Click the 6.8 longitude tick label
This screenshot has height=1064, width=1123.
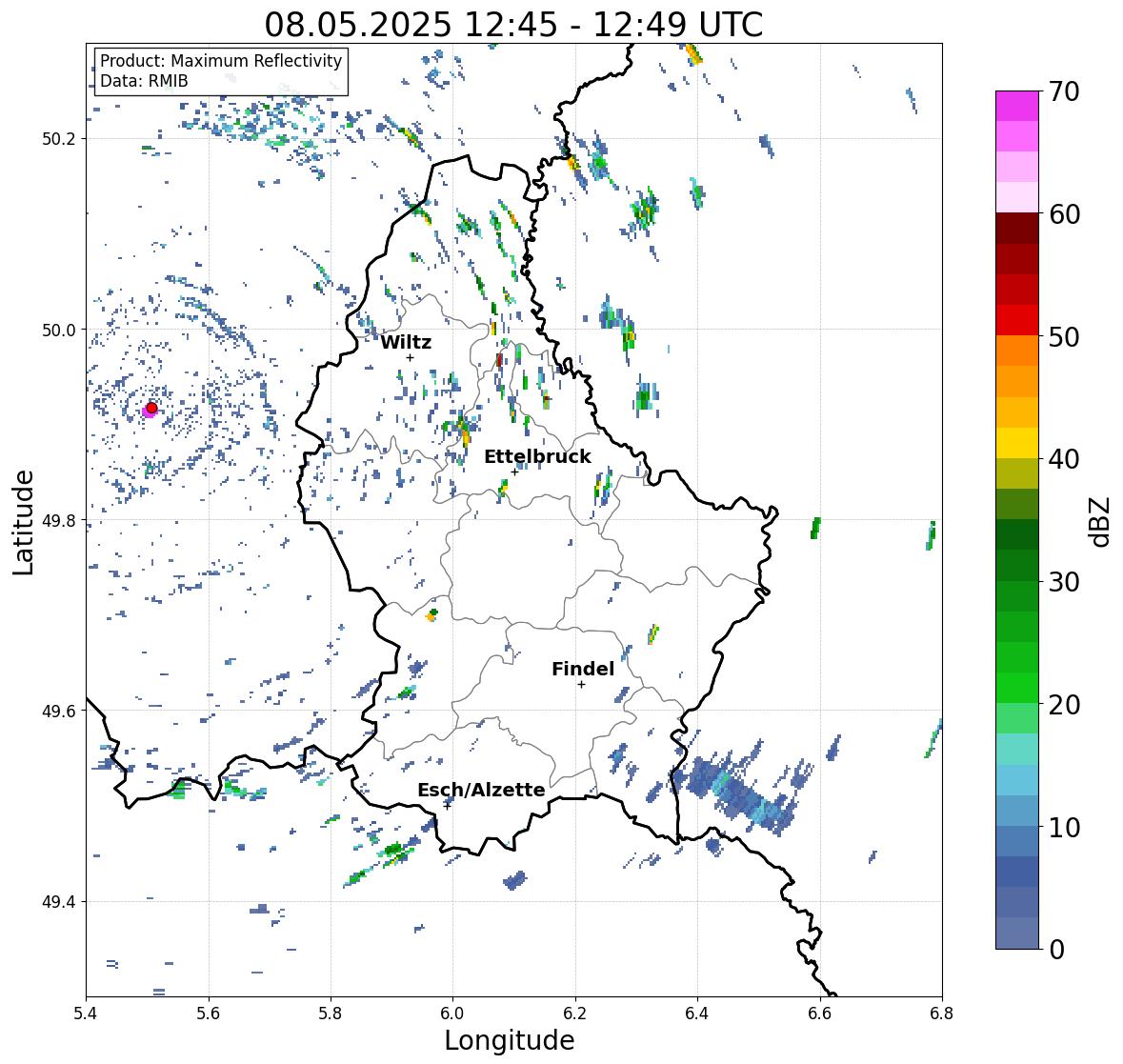(x=942, y=1013)
